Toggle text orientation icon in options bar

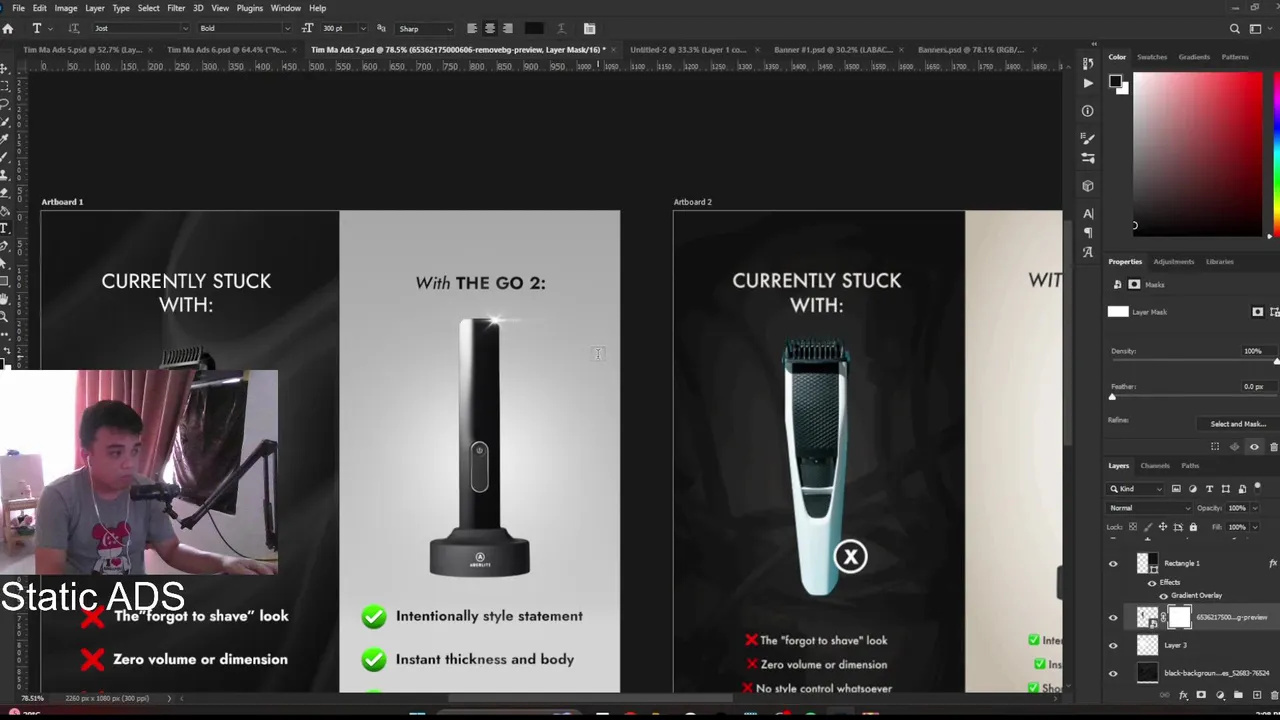pos(74,28)
